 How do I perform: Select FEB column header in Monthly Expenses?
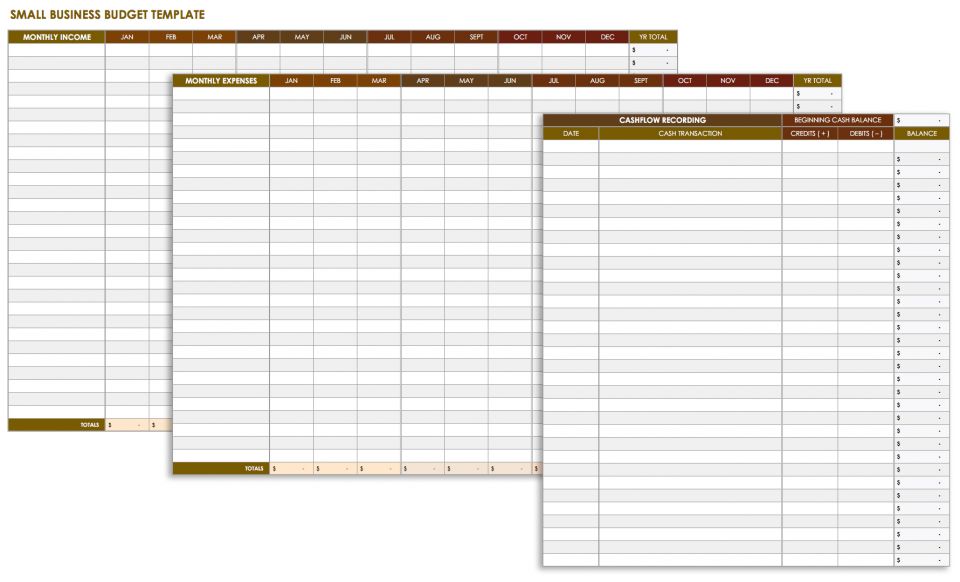pyautogui.click(x=336, y=81)
